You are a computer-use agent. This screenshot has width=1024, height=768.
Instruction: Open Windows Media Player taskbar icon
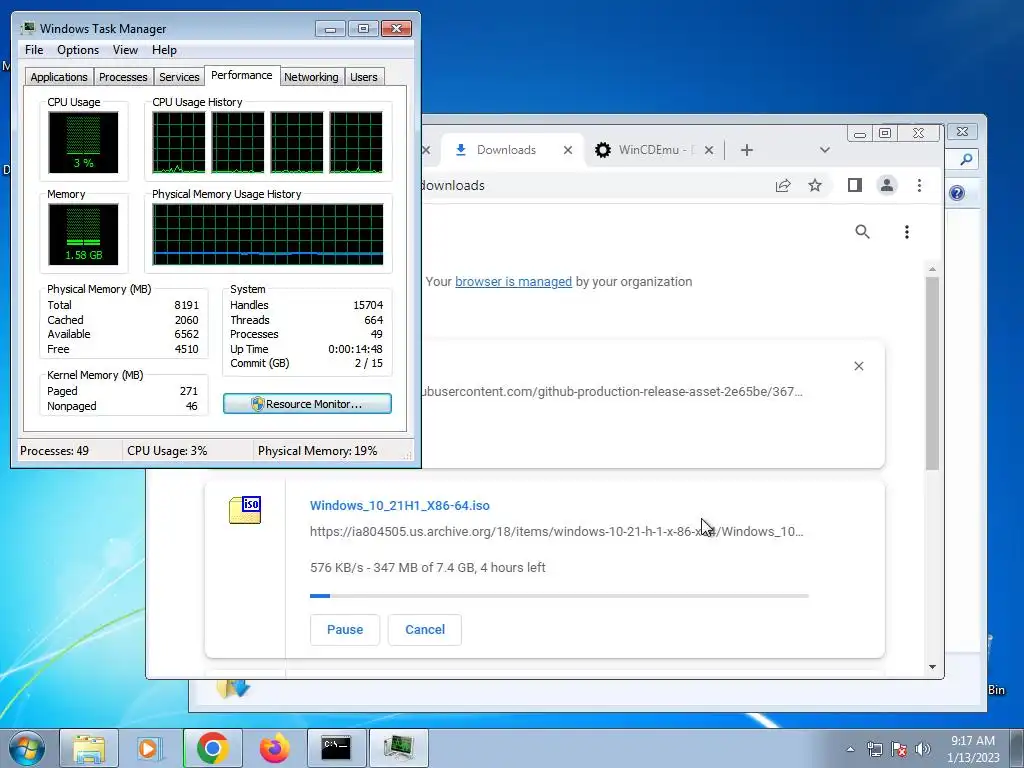pyautogui.click(x=150, y=748)
